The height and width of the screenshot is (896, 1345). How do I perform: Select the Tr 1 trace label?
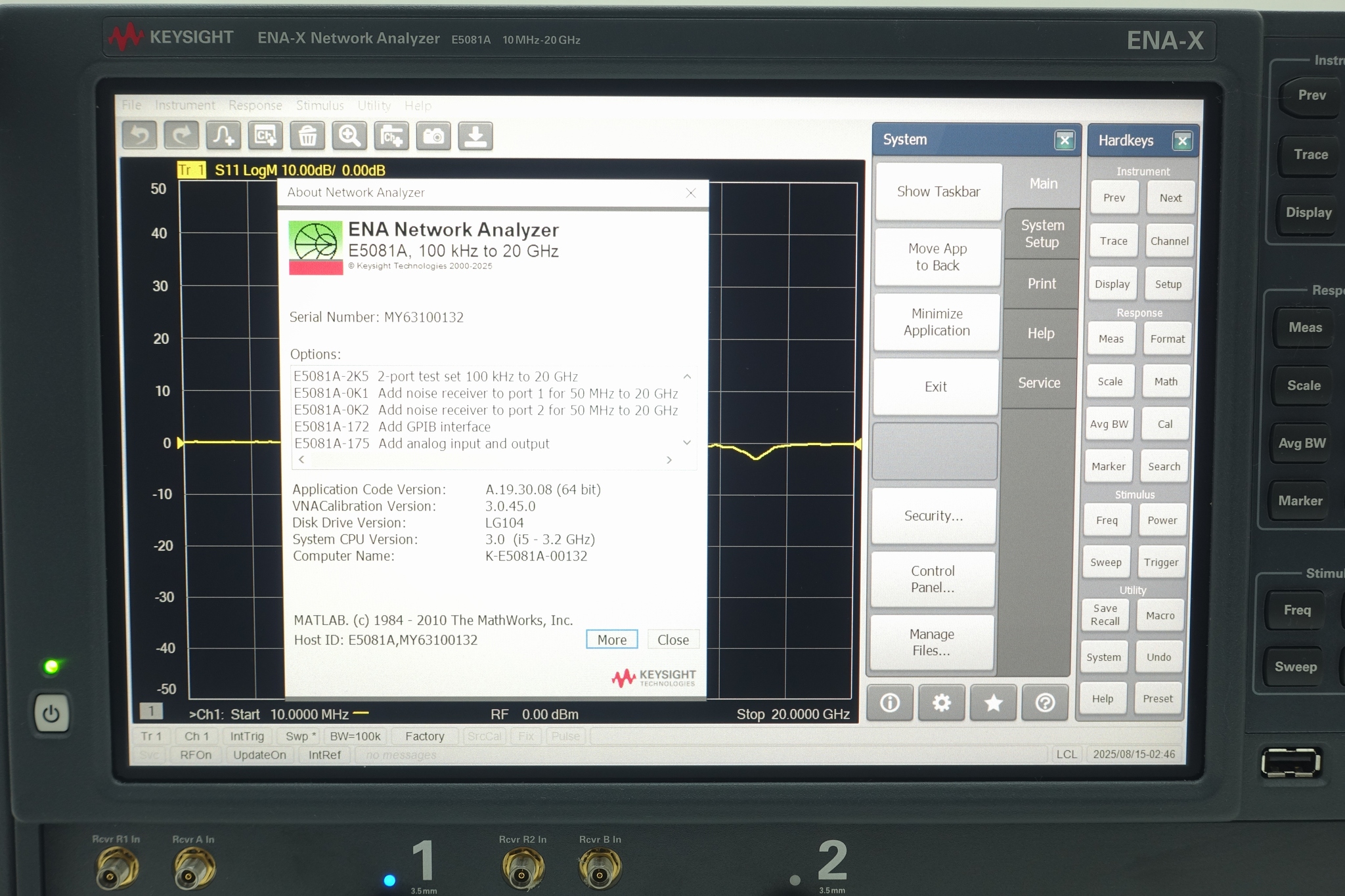(191, 170)
